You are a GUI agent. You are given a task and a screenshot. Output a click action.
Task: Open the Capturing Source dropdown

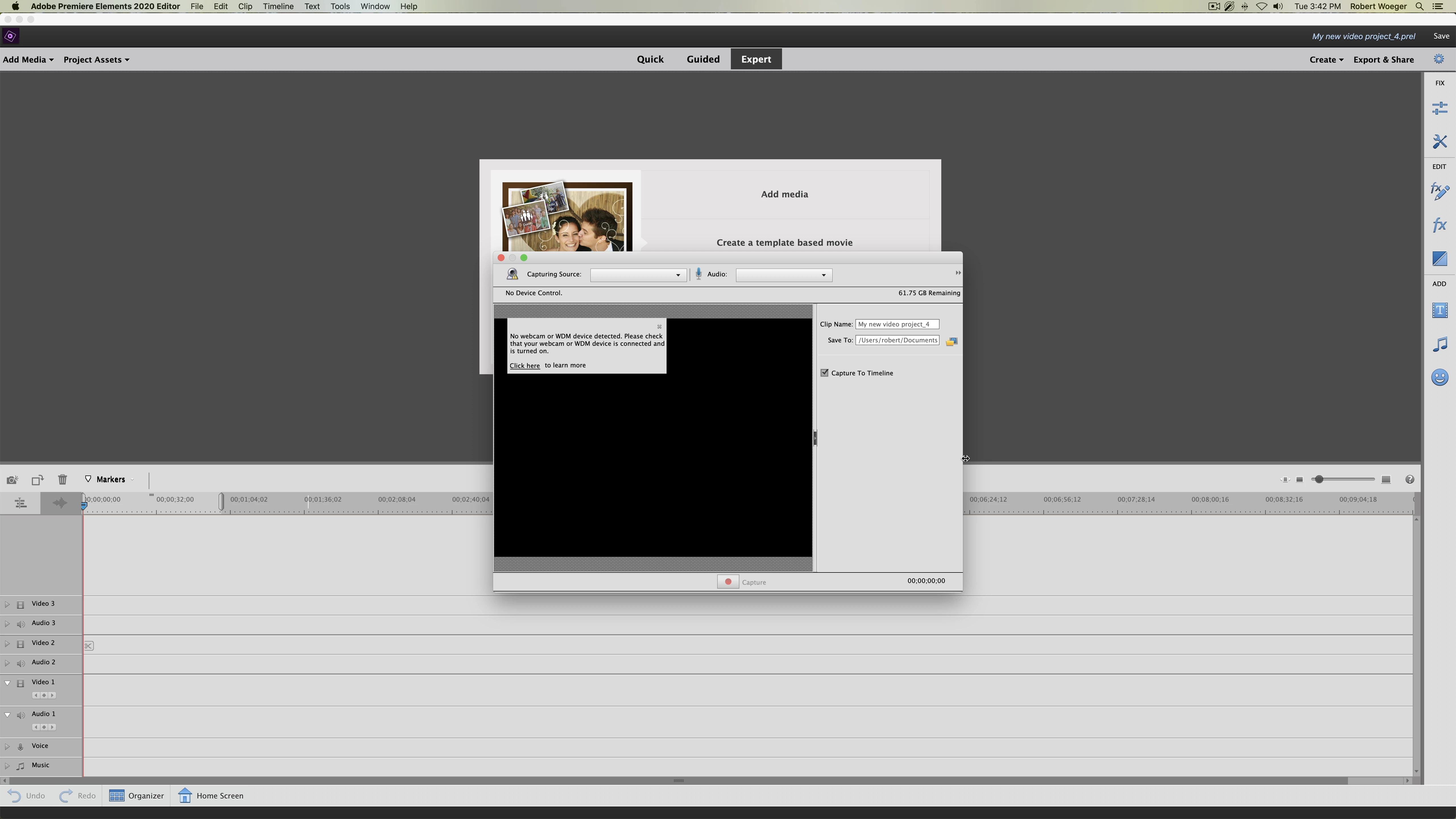[x=638, y=275]
